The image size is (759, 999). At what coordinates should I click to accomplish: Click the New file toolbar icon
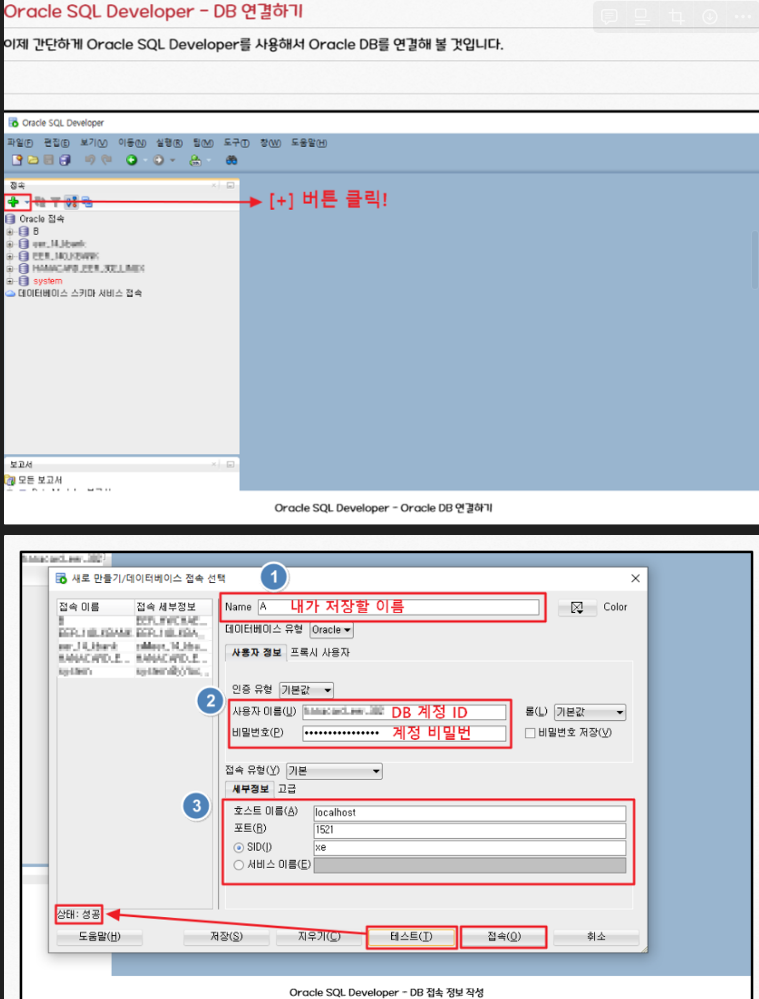(17, 160)
